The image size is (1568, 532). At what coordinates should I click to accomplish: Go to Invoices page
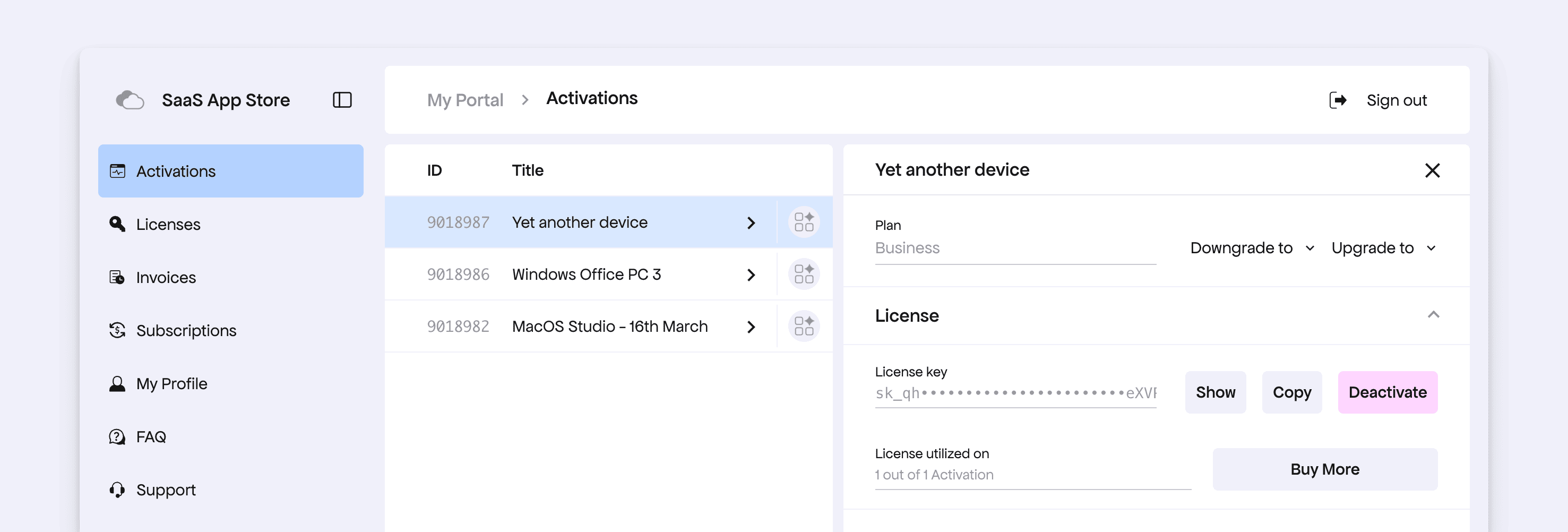(x=166, y=278)
